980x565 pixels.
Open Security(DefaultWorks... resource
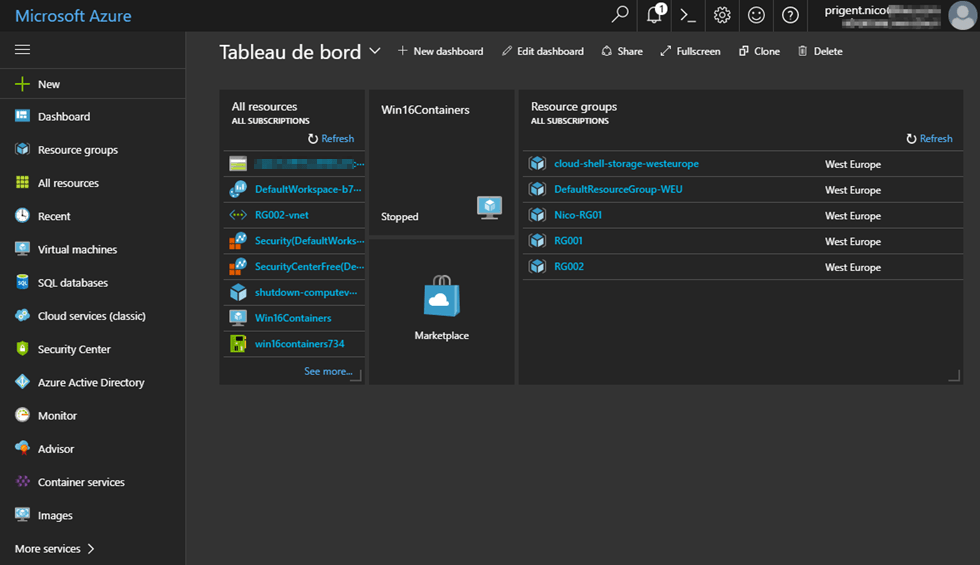point(309,241)
